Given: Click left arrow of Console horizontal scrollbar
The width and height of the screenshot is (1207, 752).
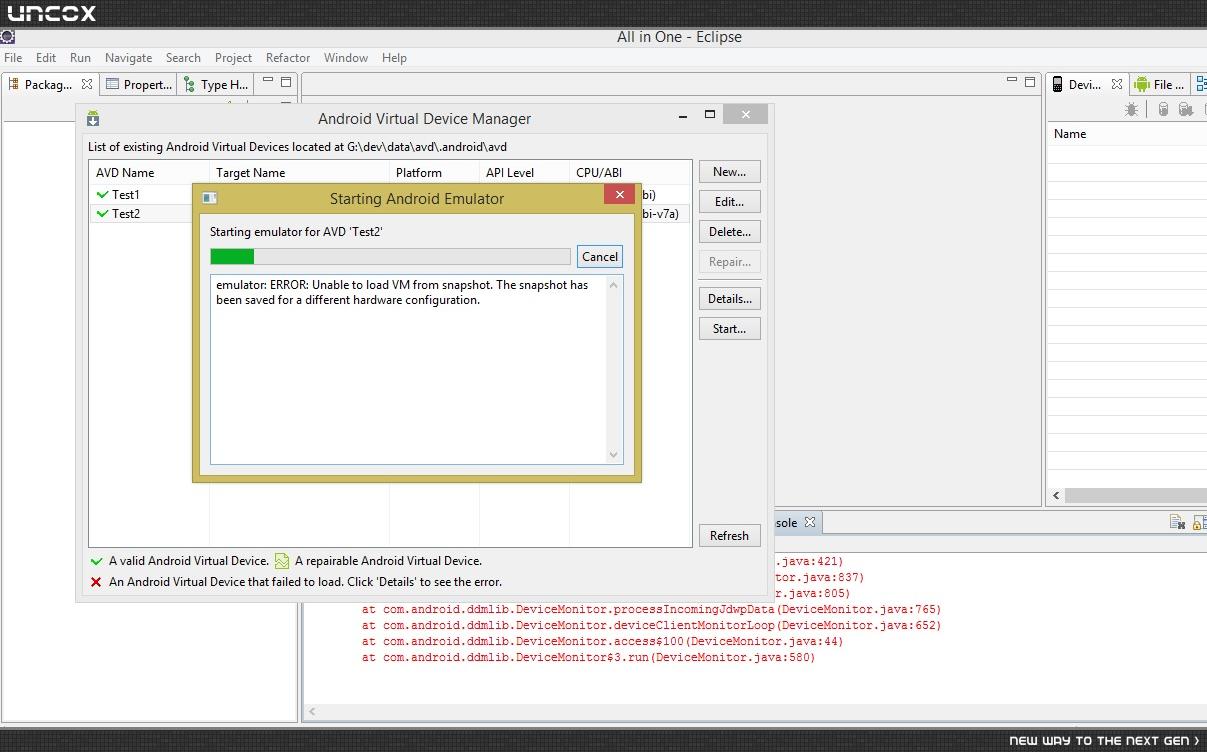Looking at the screenshot, I should (312, 712).
